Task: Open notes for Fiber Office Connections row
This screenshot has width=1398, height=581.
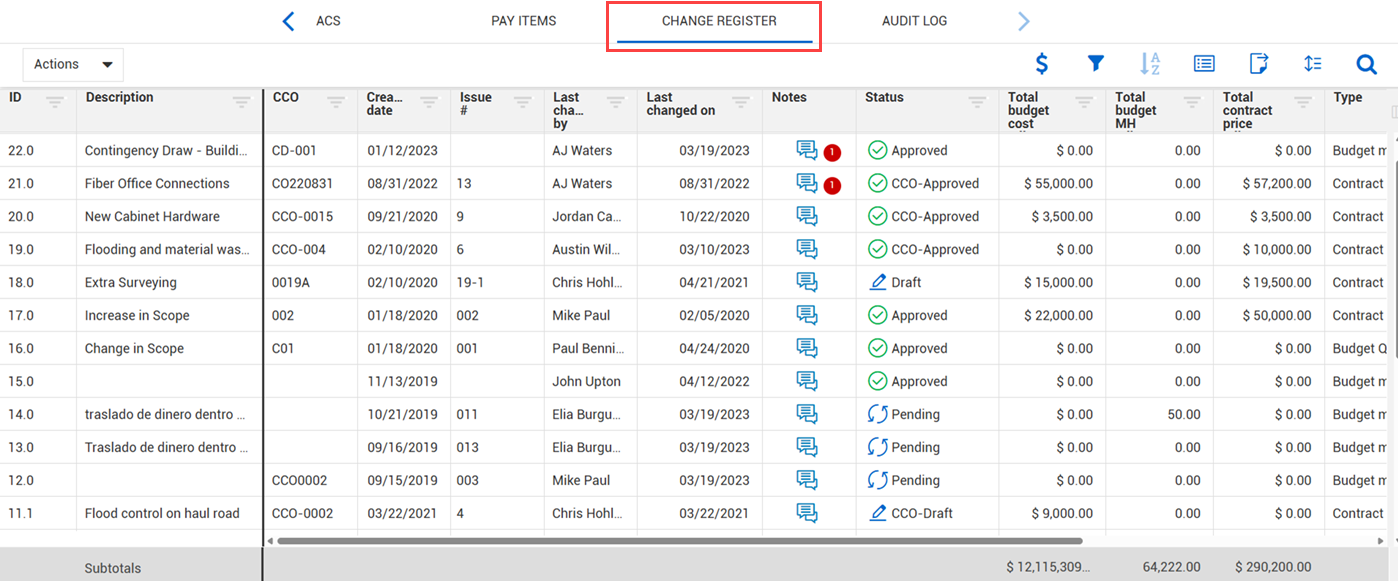Action: tap(807, 183)
